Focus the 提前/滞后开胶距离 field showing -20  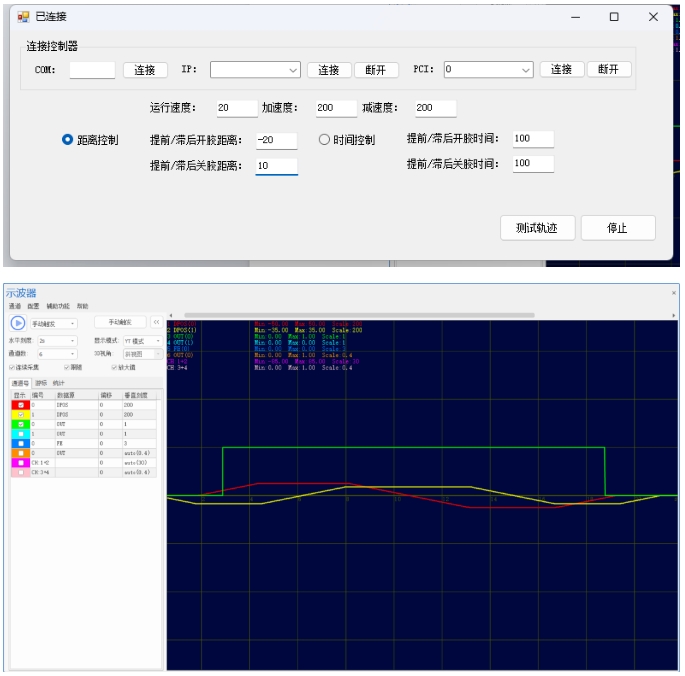tap(277, 140)
